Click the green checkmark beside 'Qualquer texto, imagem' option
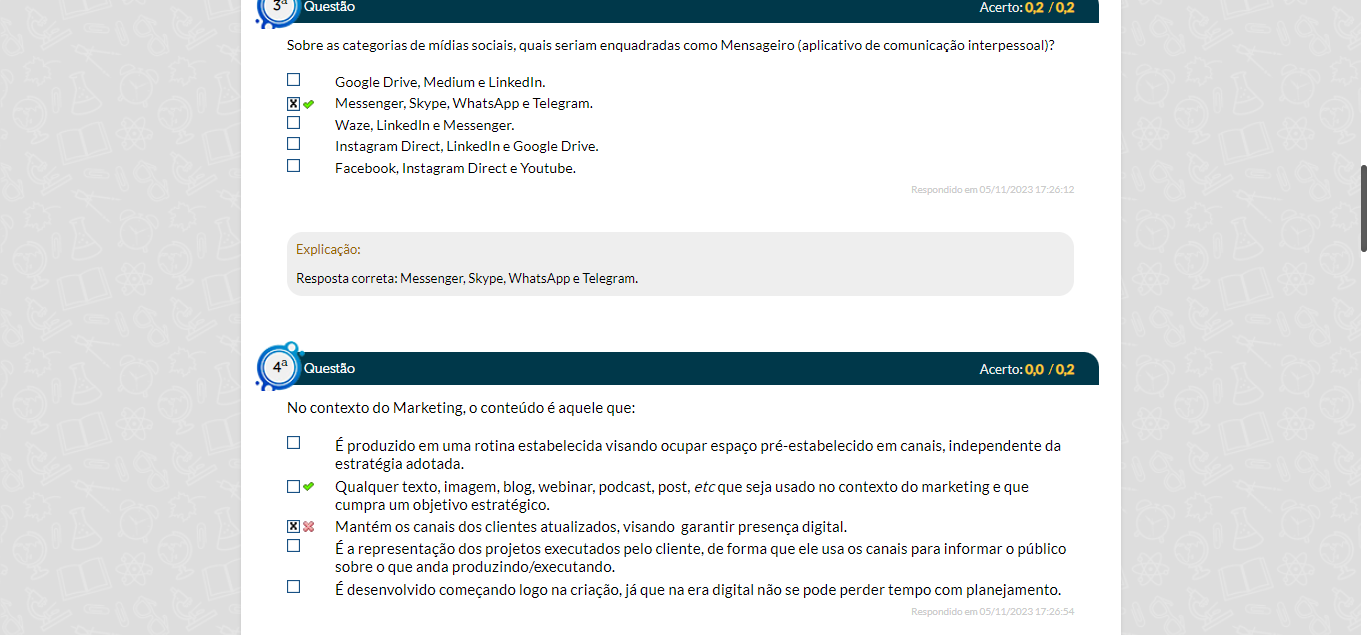The image size is (1367, 635). 309,487
